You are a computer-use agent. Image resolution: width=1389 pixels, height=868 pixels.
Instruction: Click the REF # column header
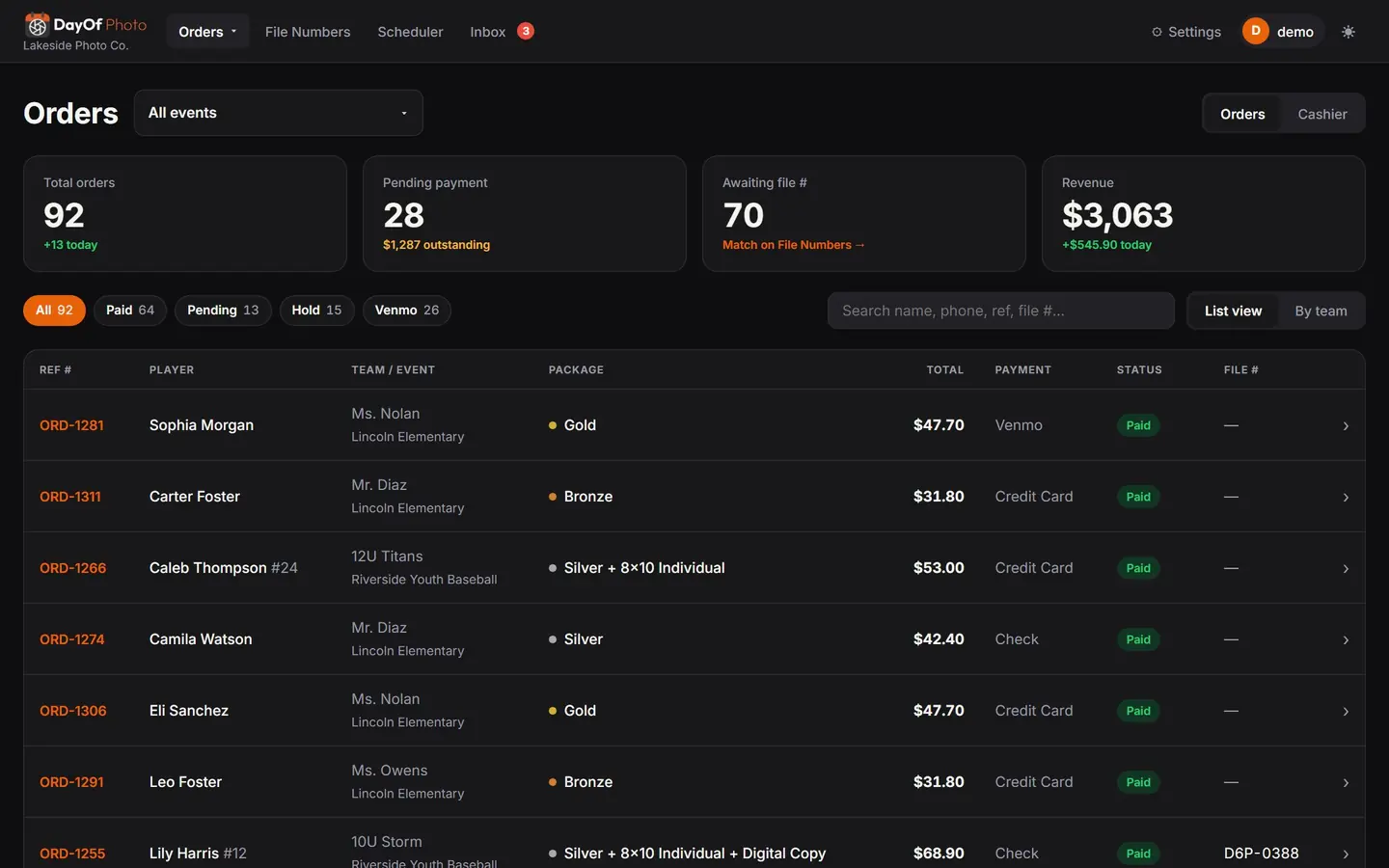tap(55, 370)
